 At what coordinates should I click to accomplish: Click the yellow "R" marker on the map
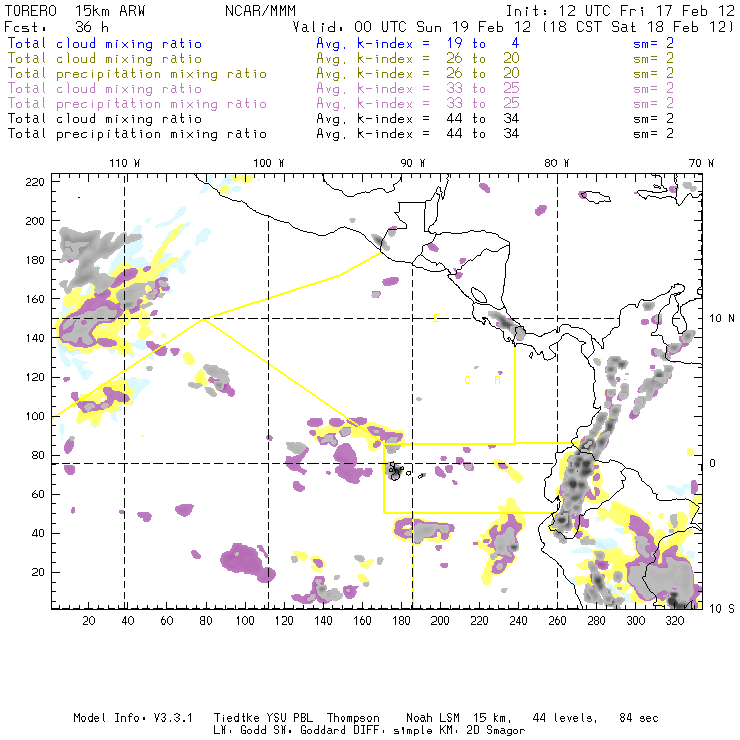[x=497, y=380]
